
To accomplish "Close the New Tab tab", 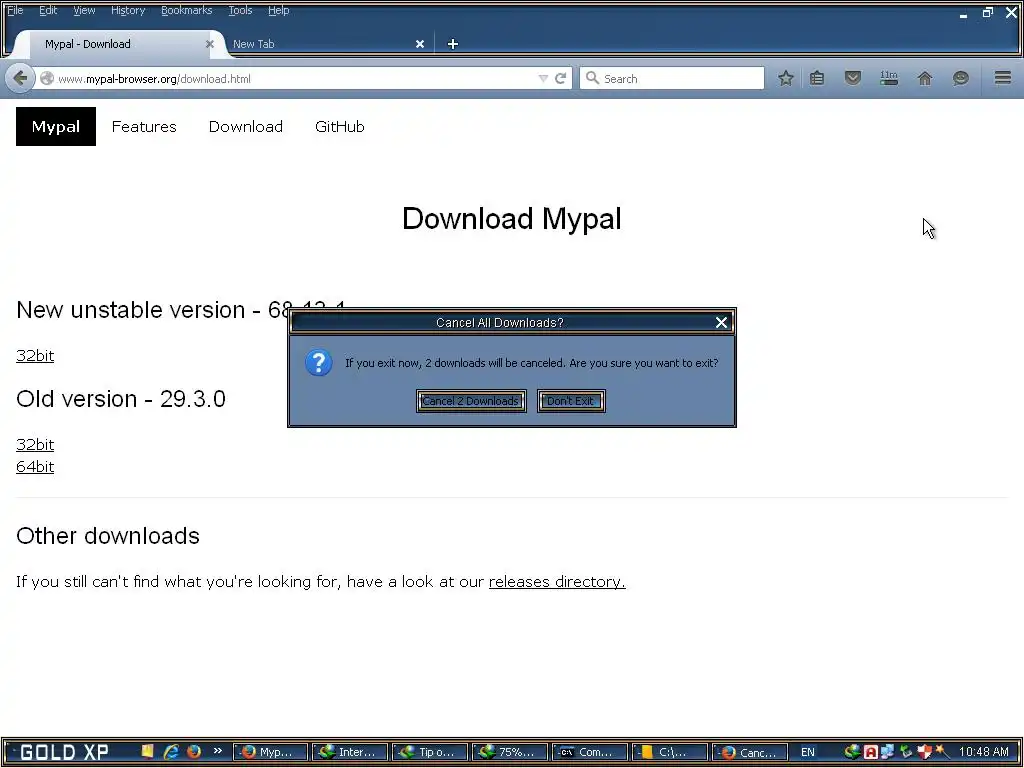I will click(420, 44).
